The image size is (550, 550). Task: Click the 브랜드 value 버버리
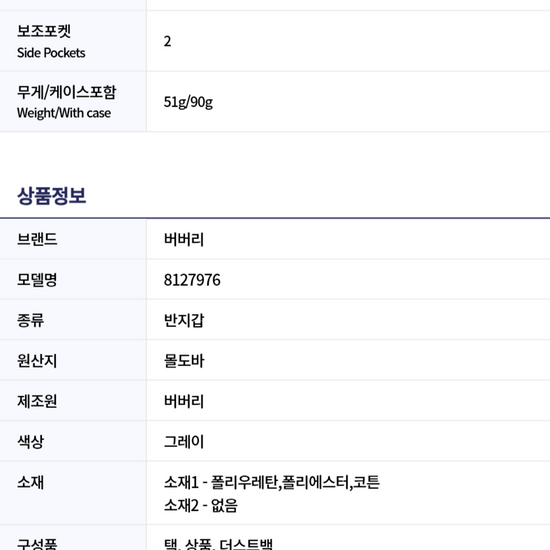tap(184, 239)
